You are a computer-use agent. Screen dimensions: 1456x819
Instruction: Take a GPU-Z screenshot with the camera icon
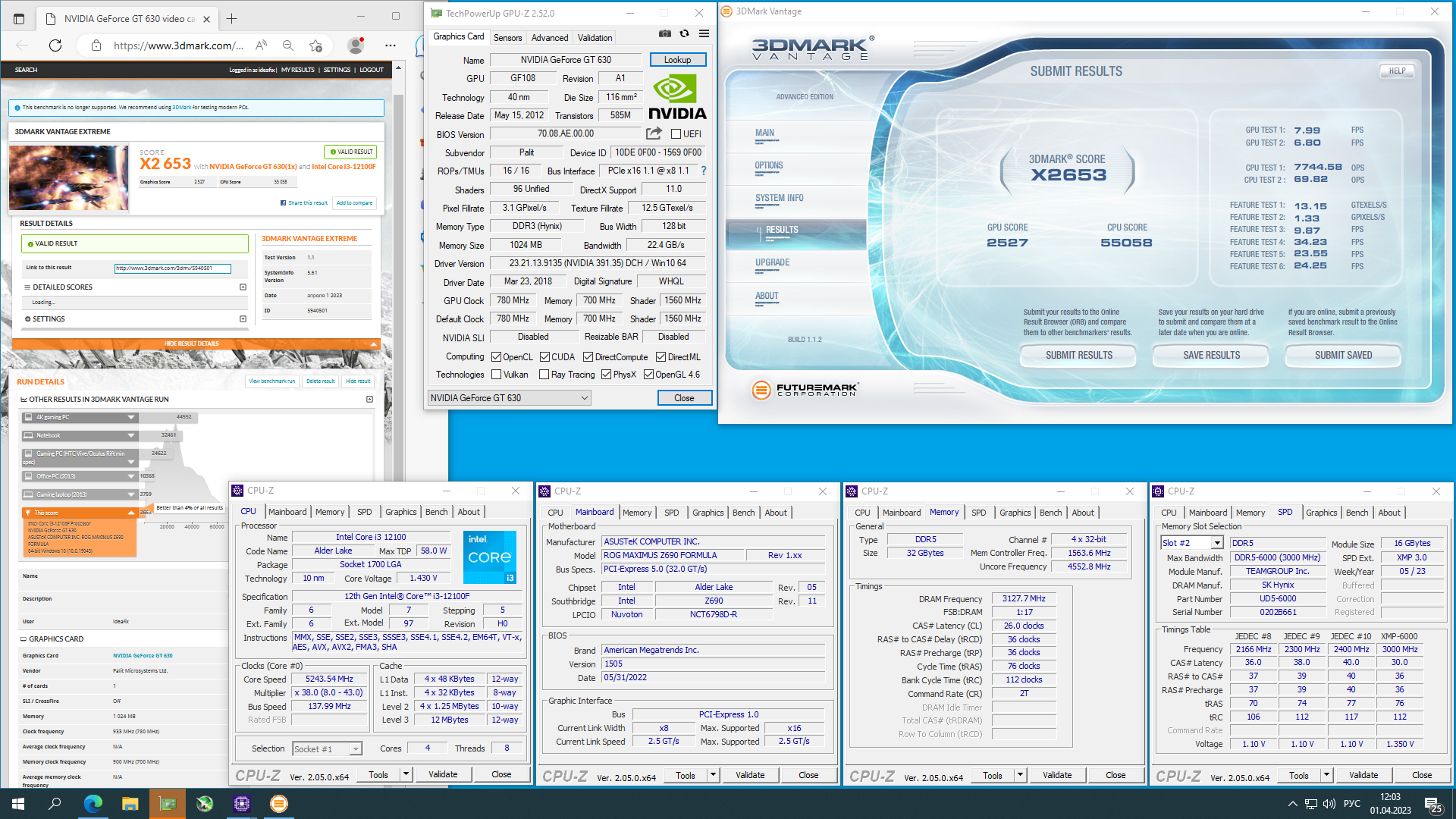tap(665, 34)
